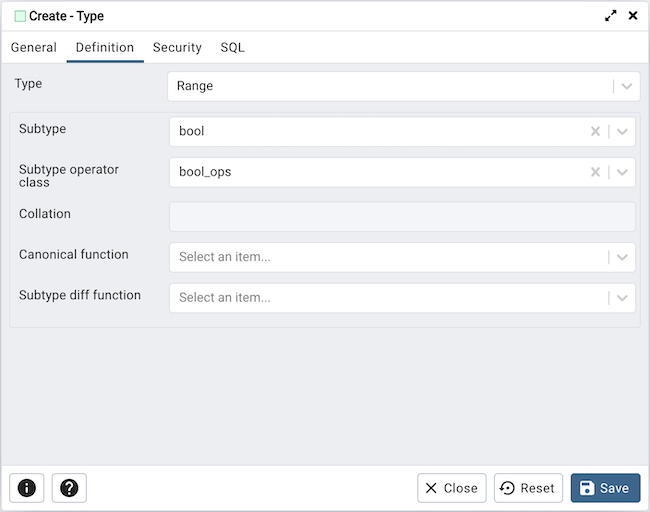Open the Subtype dropdown chevron
The height and width of the screenshot is (512, 650).
(x=622, y=132)
